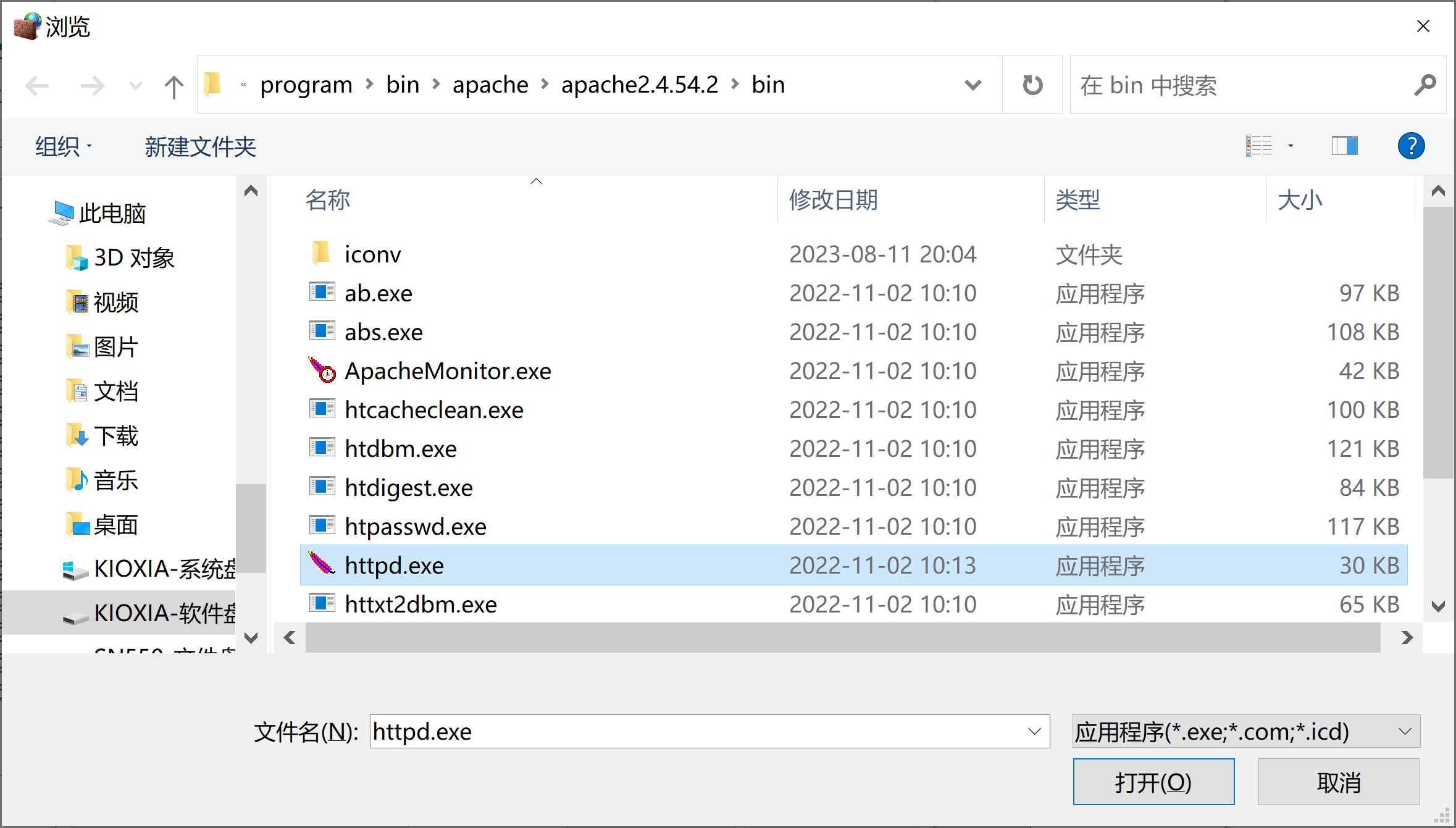1456x828 pixels.
Task: Scroll down the file list scrollbar
Action: coord(1437,612)
